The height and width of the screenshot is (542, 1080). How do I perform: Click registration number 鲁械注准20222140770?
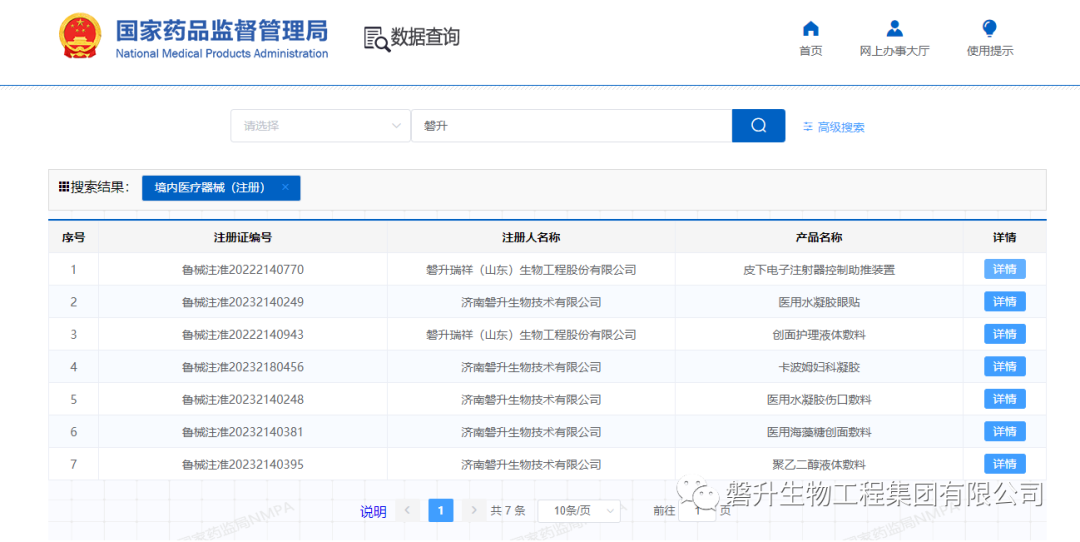(242, 269)
